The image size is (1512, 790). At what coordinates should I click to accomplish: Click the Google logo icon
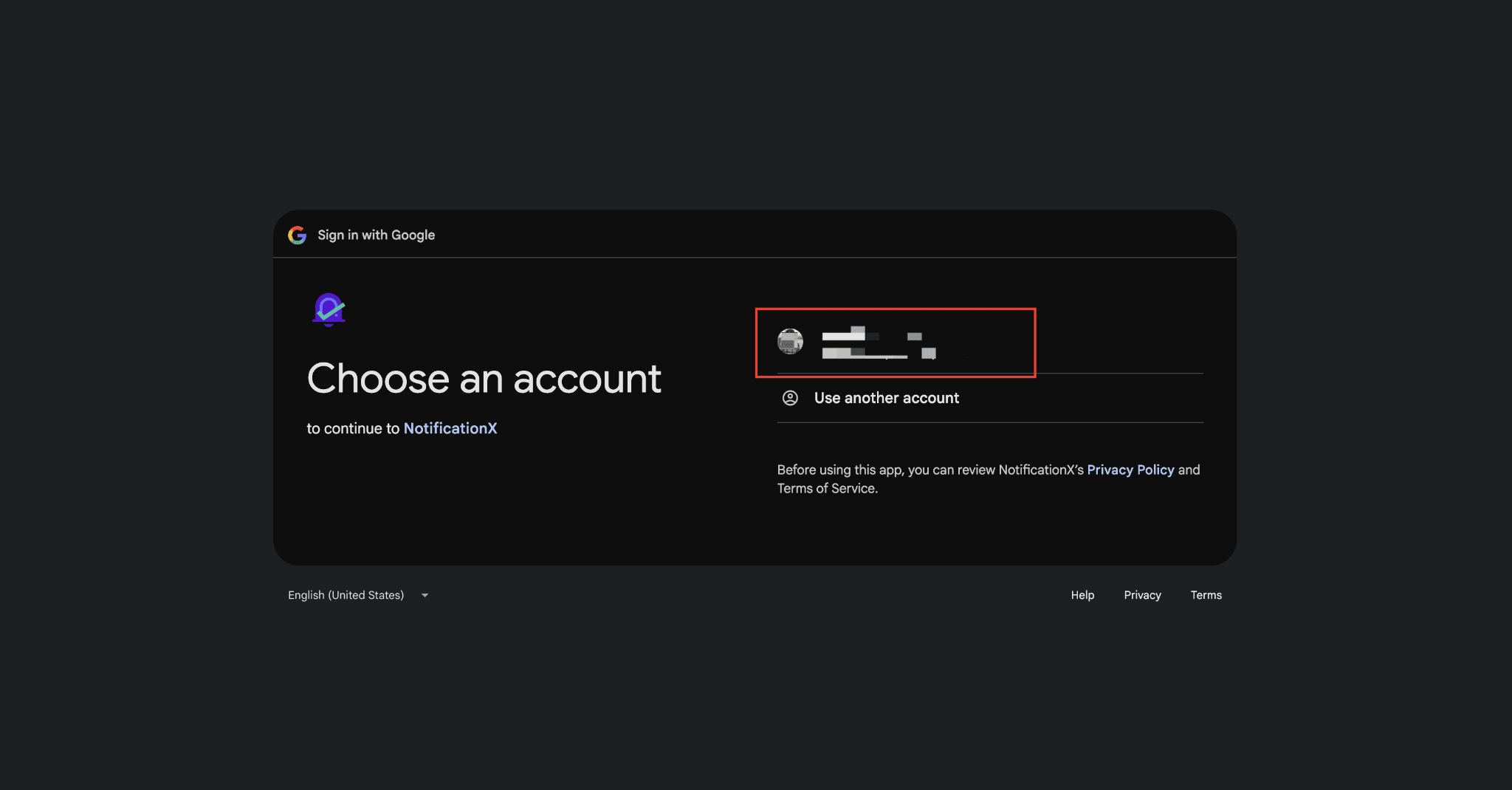(x=297, y=235)
